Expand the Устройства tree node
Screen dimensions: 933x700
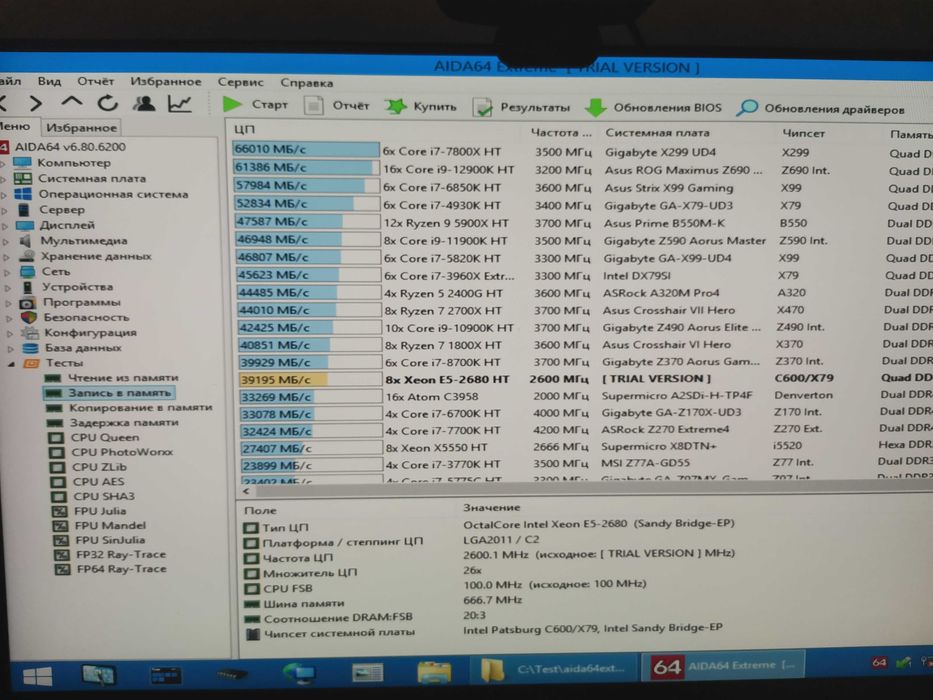tap(8, 287)
